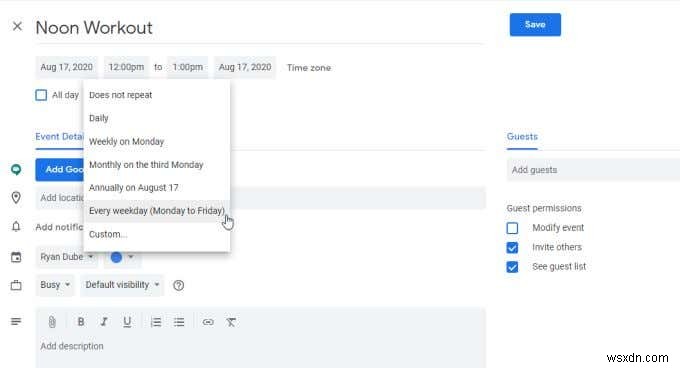Close the event editor with the X icon
The width and height of the screenshot is (680, 368).
click(17, 26)
